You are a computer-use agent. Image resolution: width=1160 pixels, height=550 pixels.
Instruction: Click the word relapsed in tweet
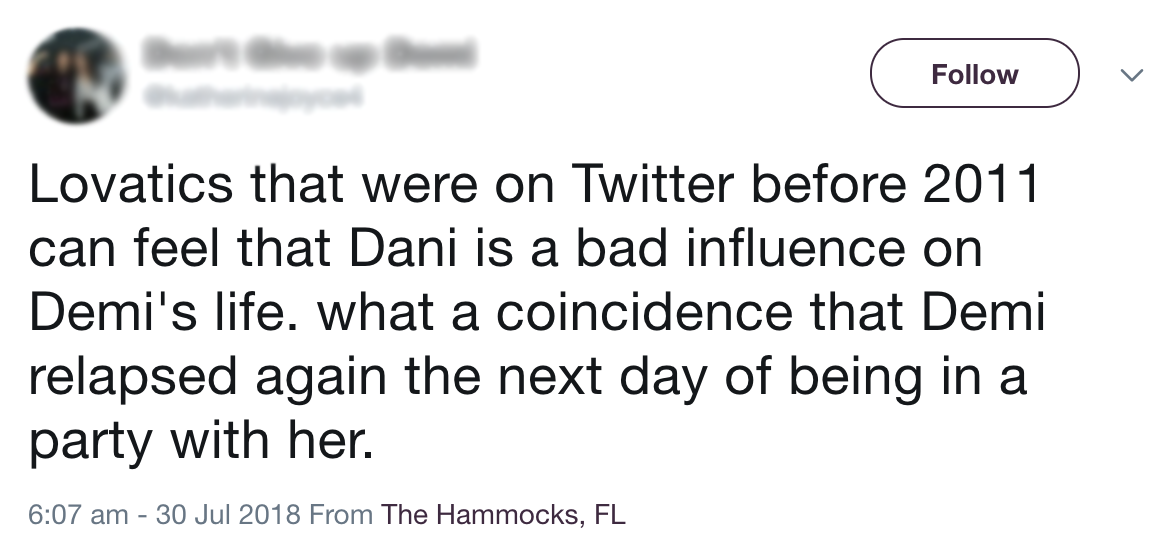point(133,375)
